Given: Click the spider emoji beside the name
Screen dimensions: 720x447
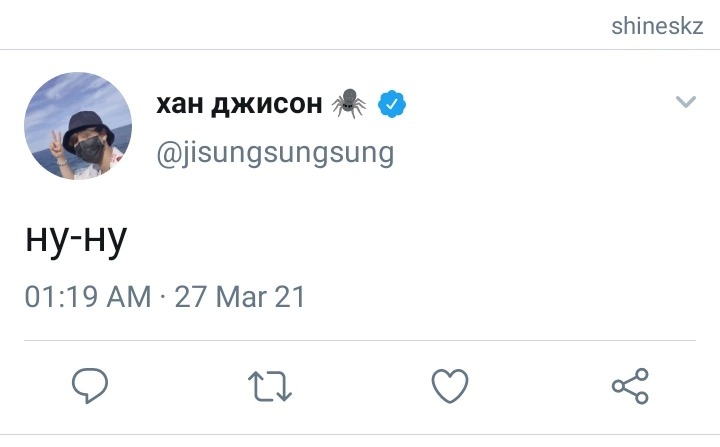Looking at the screenshot, I should 349,104.
